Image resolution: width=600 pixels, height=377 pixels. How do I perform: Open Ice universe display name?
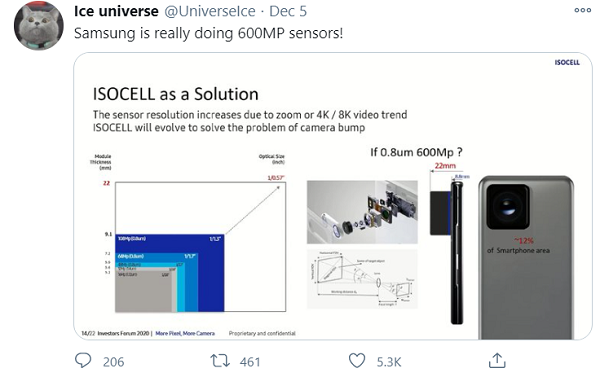pos(116,11)
